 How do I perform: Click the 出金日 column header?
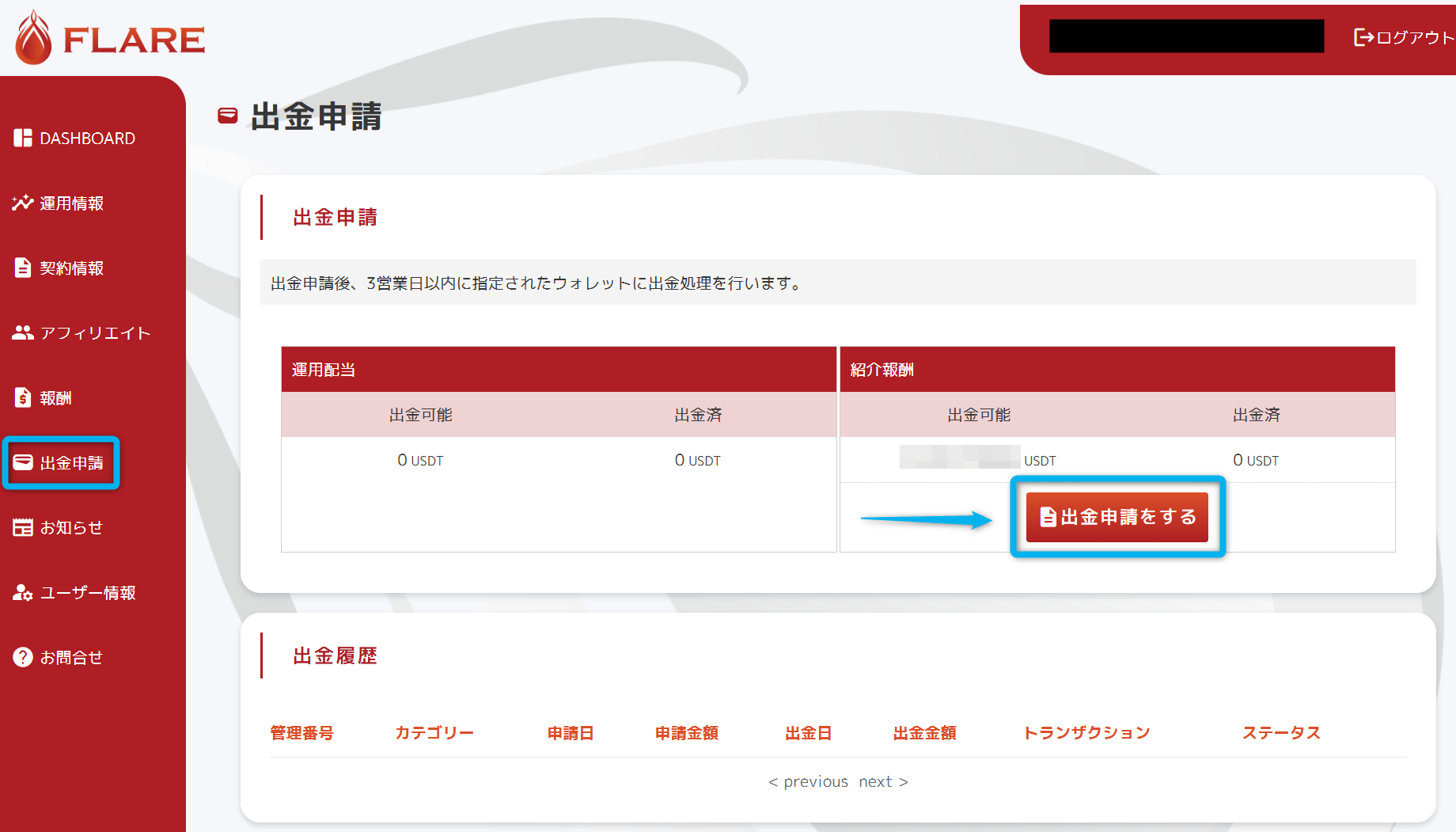pos(809,733)
